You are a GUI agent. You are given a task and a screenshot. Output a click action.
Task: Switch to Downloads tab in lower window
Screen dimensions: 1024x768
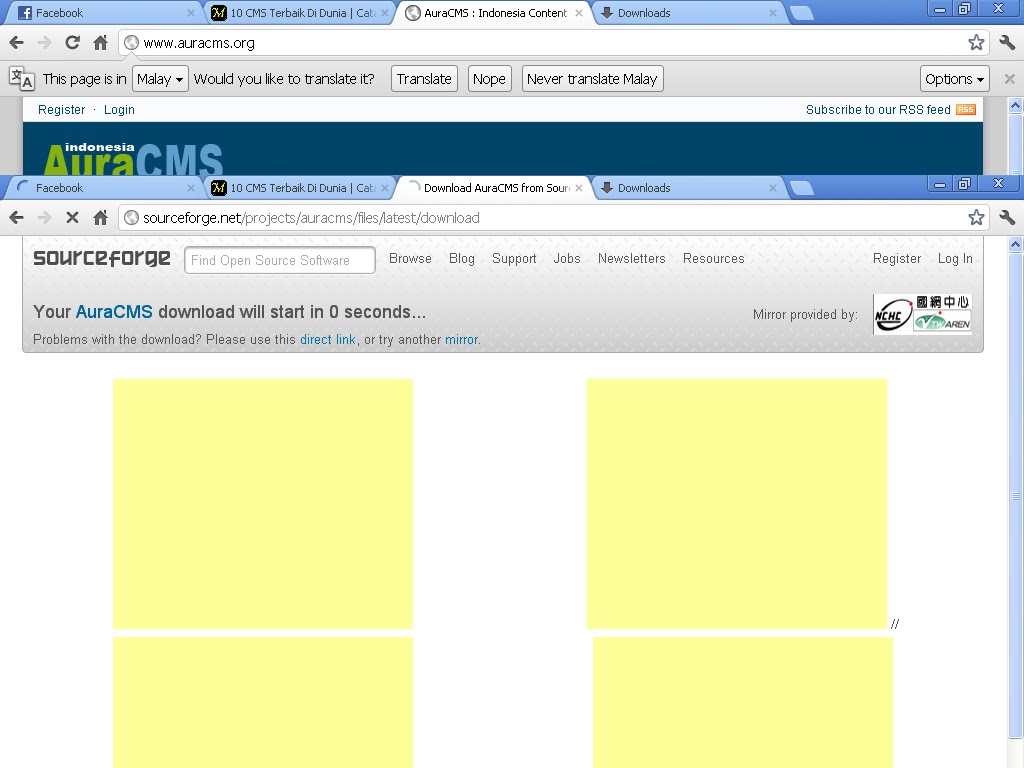click(687, 188)
